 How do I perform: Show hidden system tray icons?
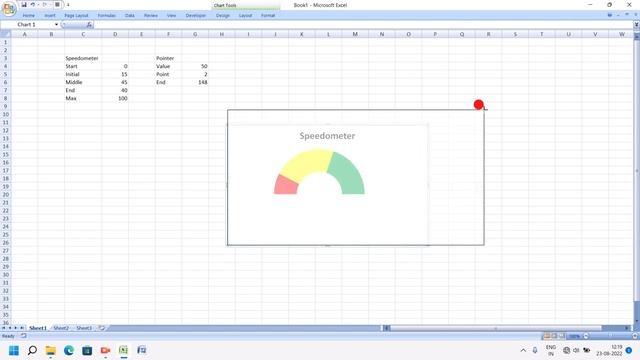[523, 351]
